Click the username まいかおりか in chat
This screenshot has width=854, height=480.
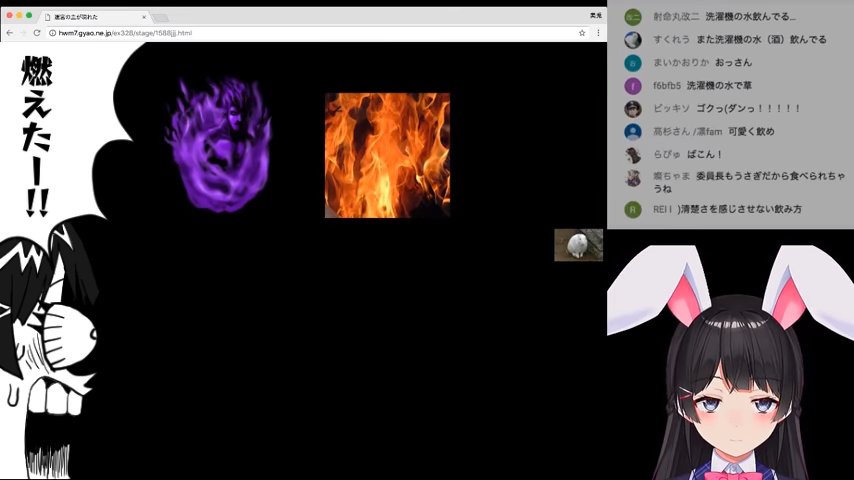tap(681, 63)
